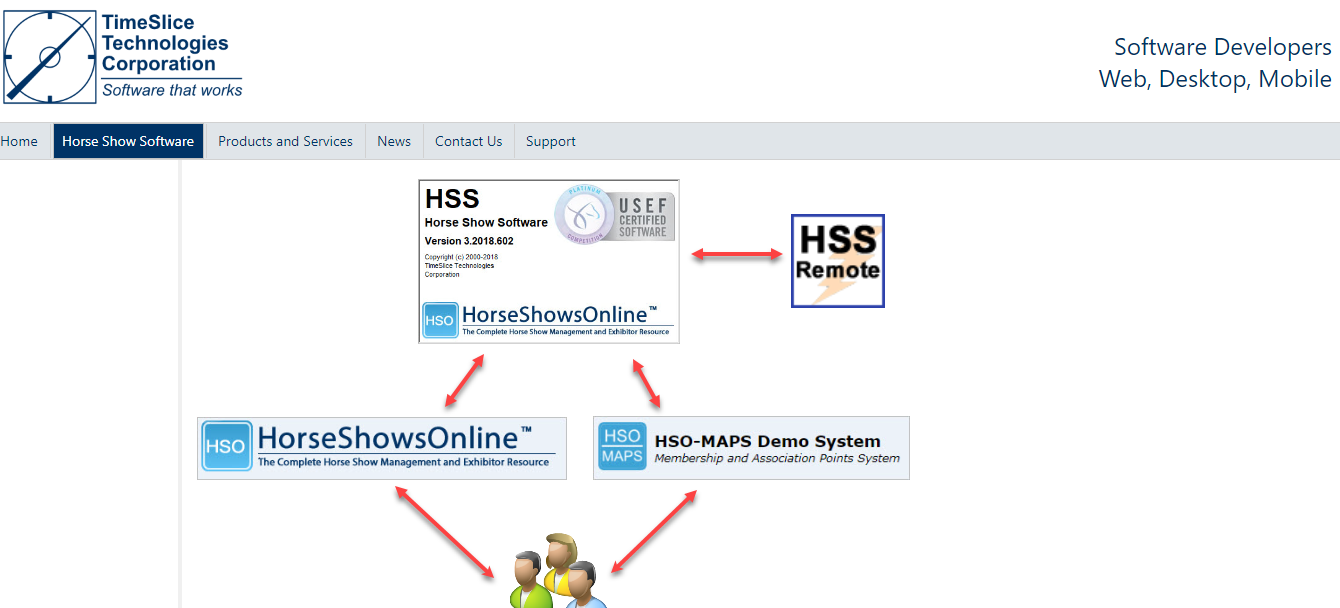Click the HSO MAPS blue icon
Screen dimensions: 1340x608
tap(622, 447)
